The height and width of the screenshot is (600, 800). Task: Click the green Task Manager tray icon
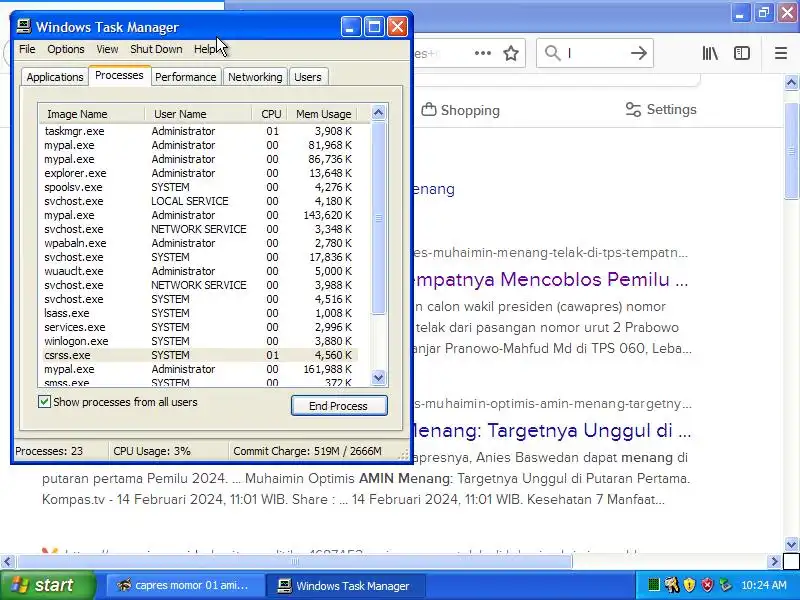point(654,585)
